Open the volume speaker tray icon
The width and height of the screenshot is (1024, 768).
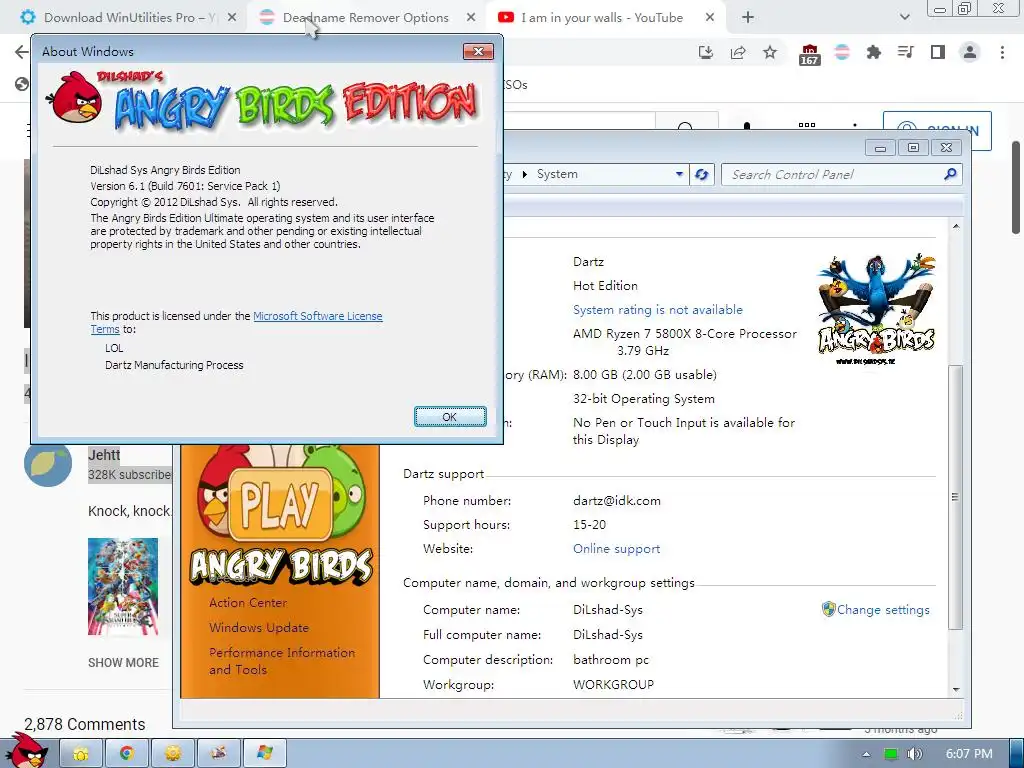(914, 754)
